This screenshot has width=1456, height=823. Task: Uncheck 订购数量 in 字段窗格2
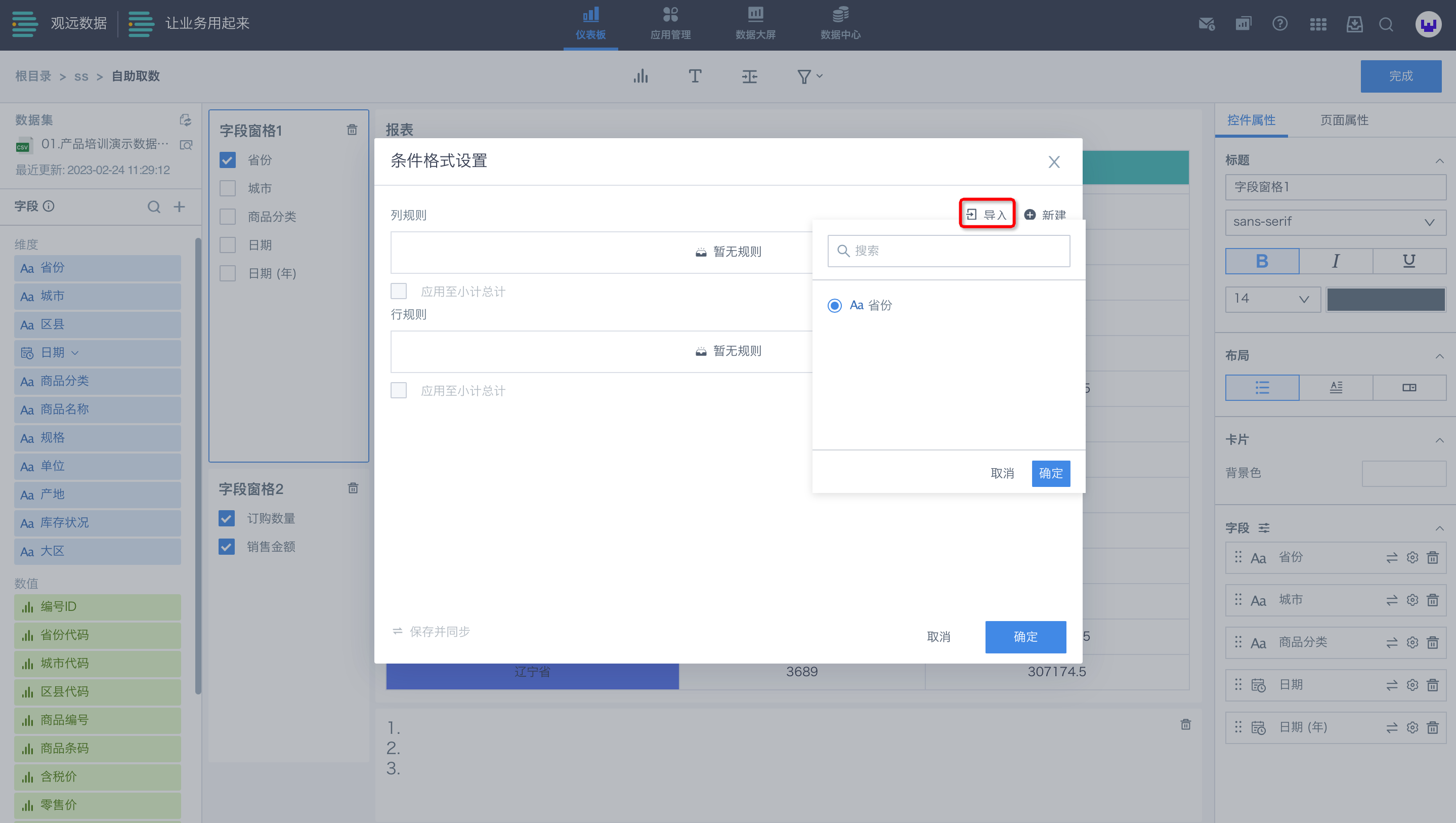(227, 518)
